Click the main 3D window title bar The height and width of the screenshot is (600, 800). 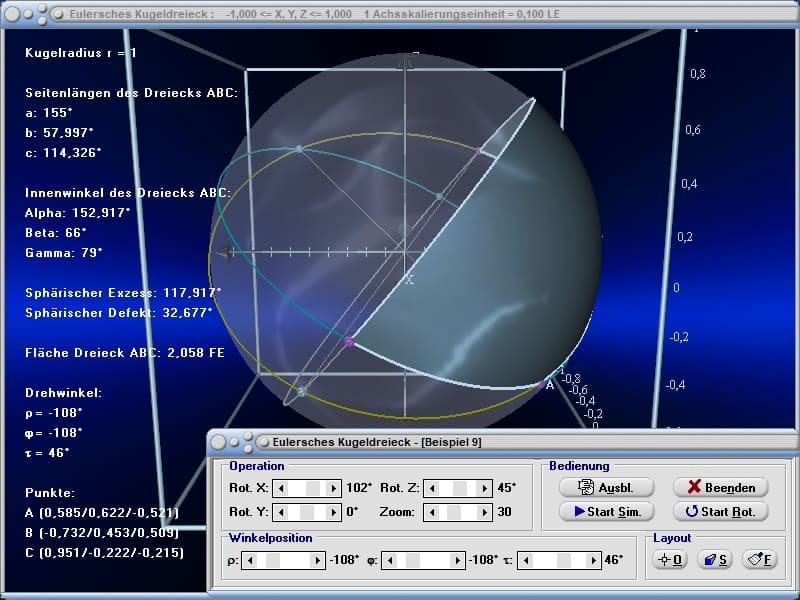[x=400, y=14]
